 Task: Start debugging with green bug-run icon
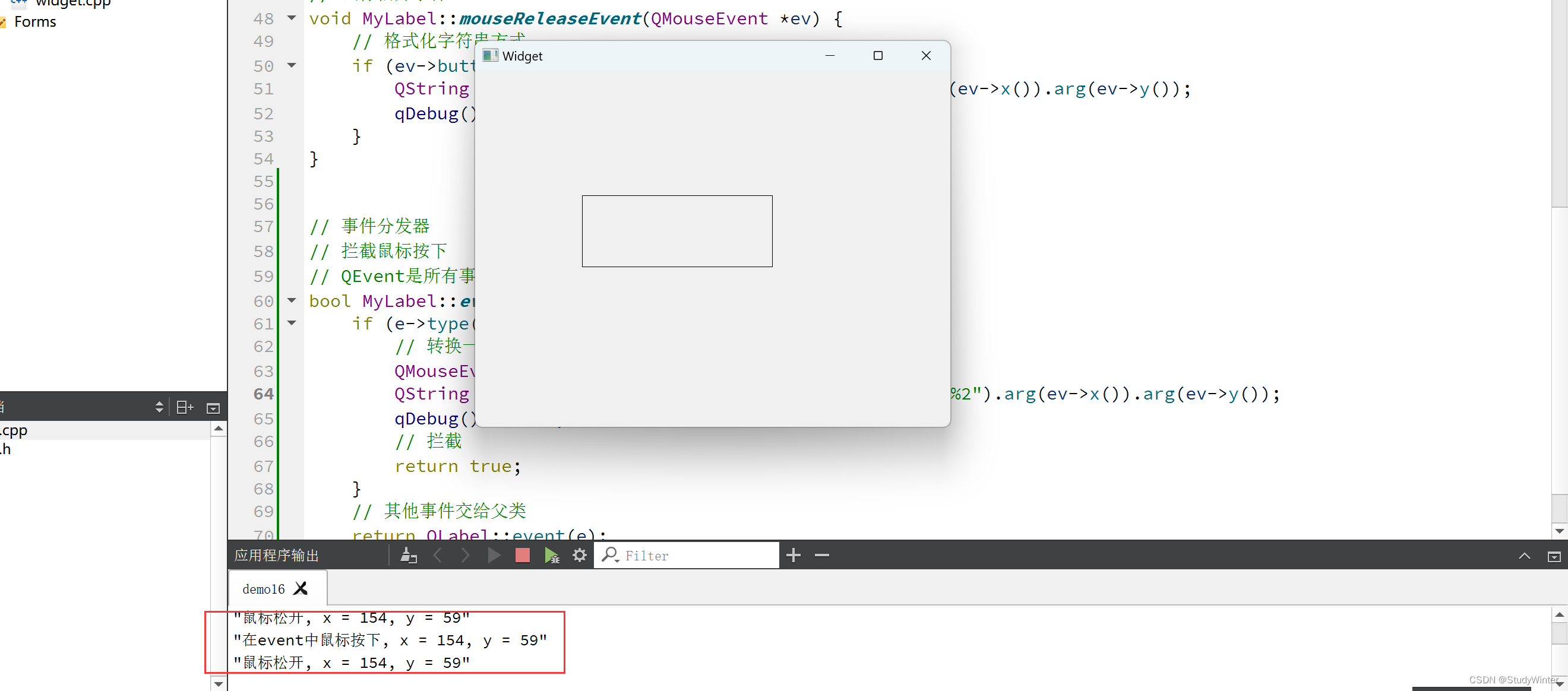(x=552, y=556)
